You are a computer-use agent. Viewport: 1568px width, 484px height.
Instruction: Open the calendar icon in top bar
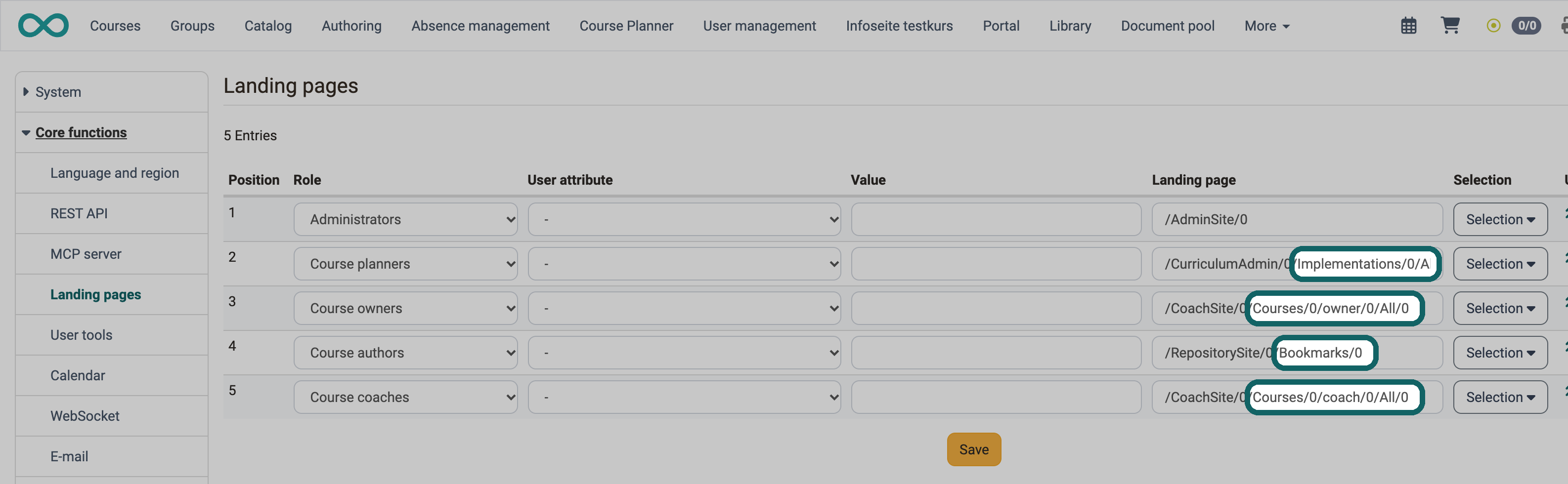(1408, 26)
